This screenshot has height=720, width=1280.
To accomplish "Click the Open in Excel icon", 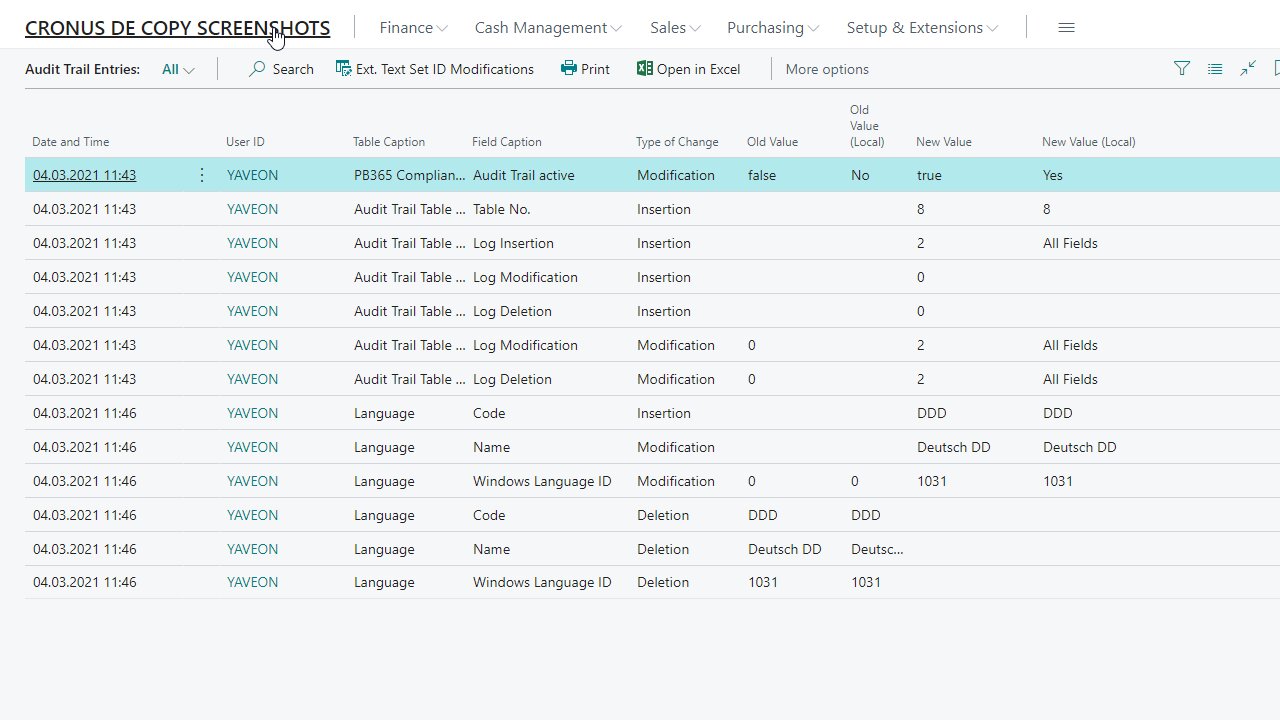I will coord(644,69).
